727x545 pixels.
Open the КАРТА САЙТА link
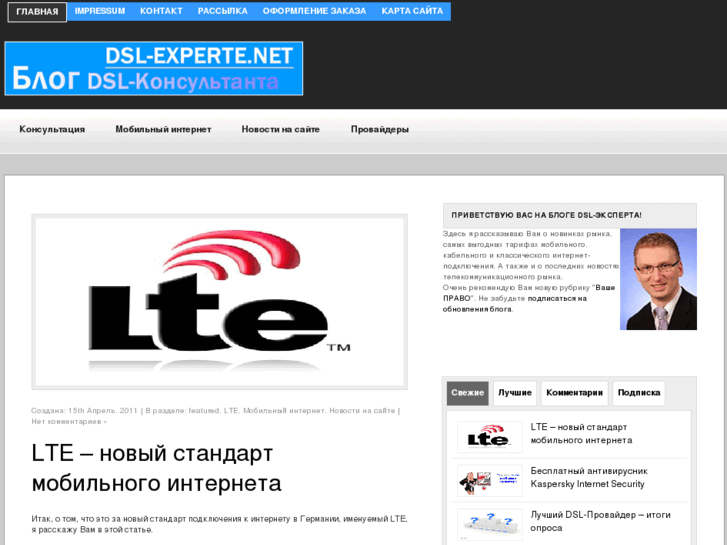coord(412,11)
